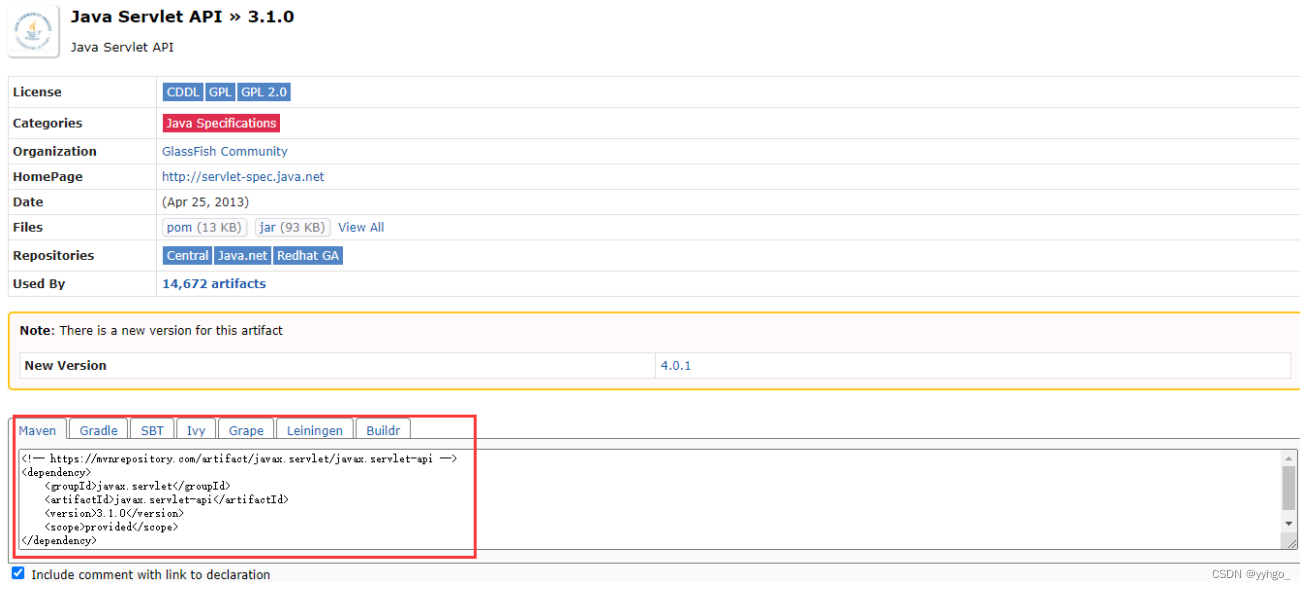Download the jar (93 KB) file
The width and height of the screenshot is (1305, 590).
pyautogui.click(x=292, y=227)
